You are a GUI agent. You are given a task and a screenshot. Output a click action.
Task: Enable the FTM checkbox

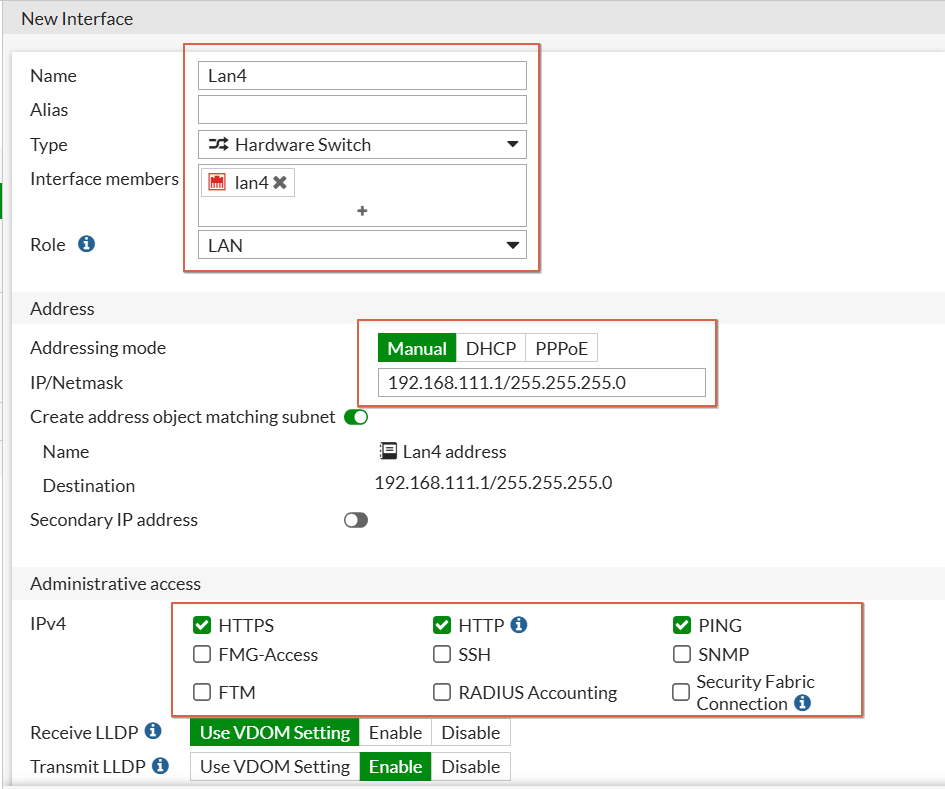click(x=202, y=692)
